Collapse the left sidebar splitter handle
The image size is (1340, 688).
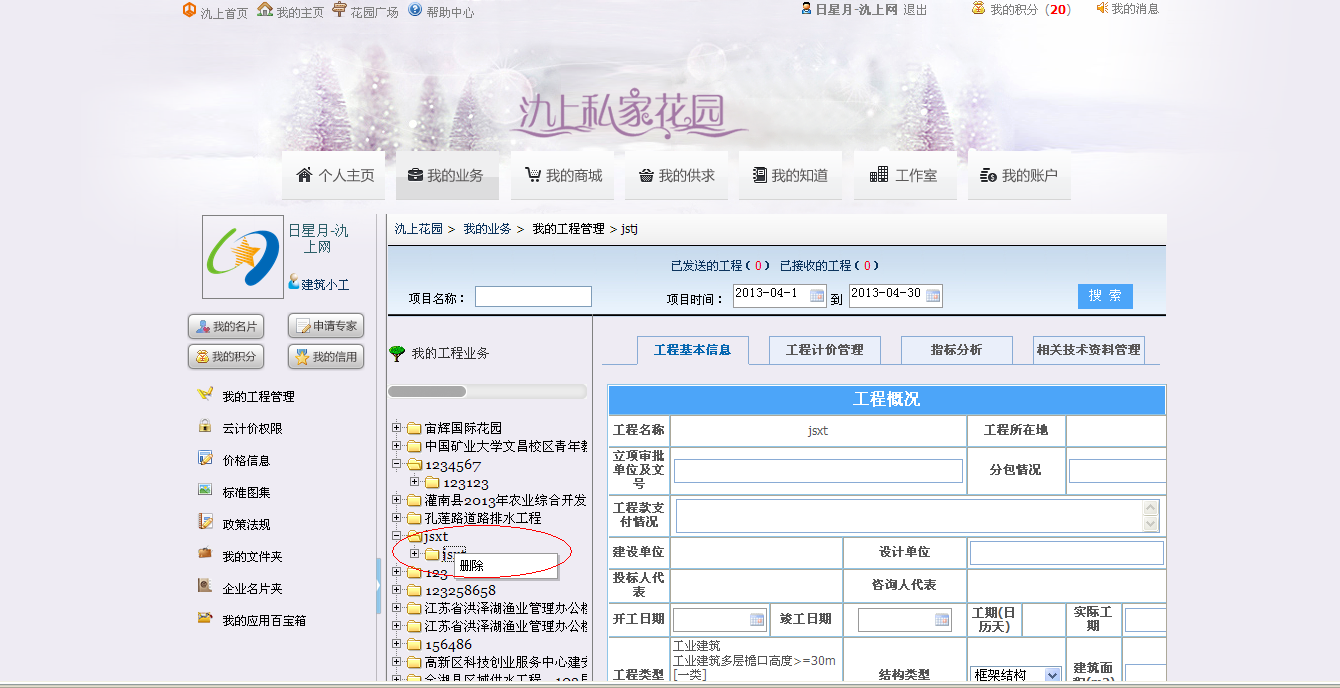click(x=378, y=585)
